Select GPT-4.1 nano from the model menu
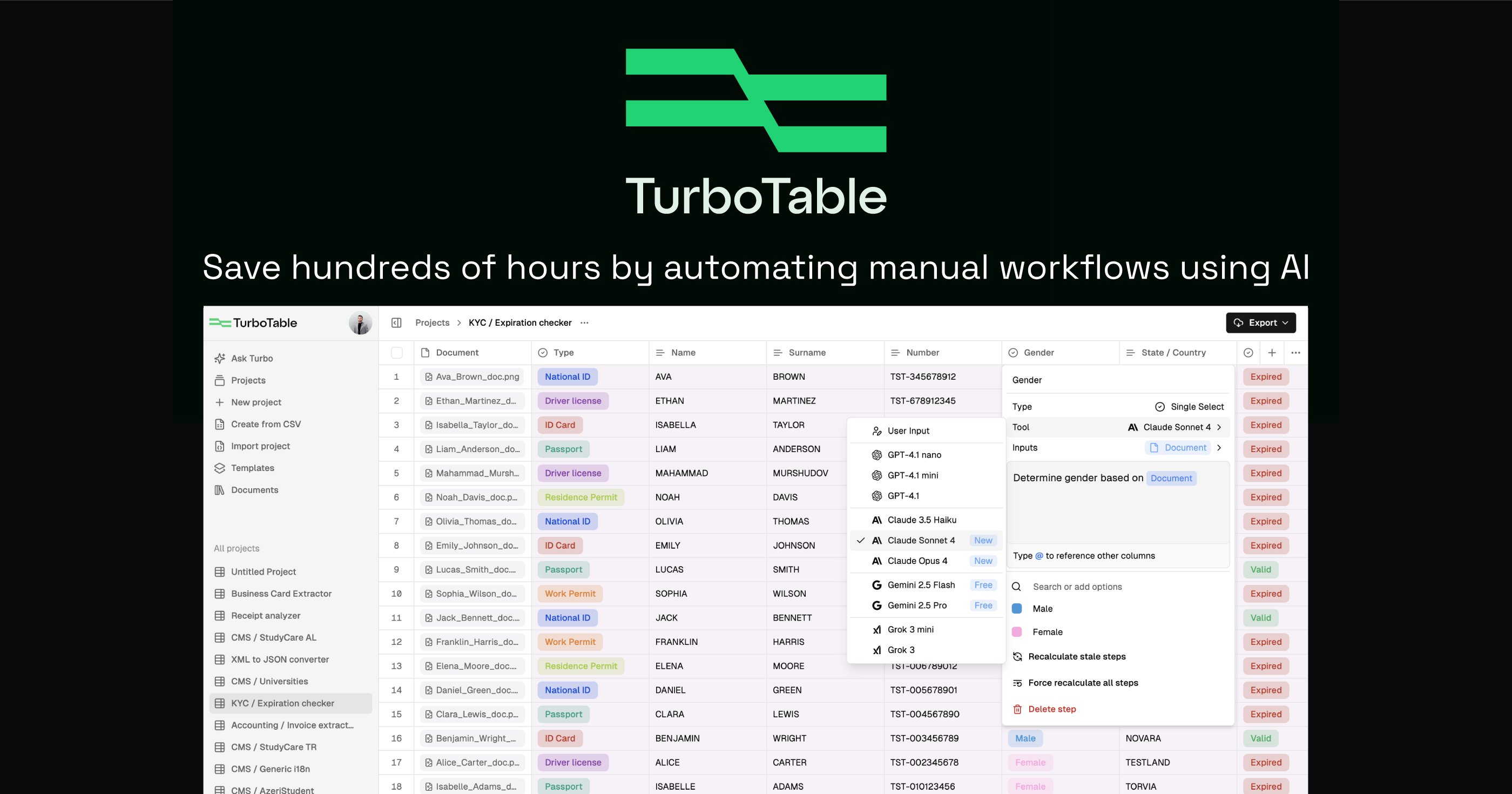 point(914,455)
